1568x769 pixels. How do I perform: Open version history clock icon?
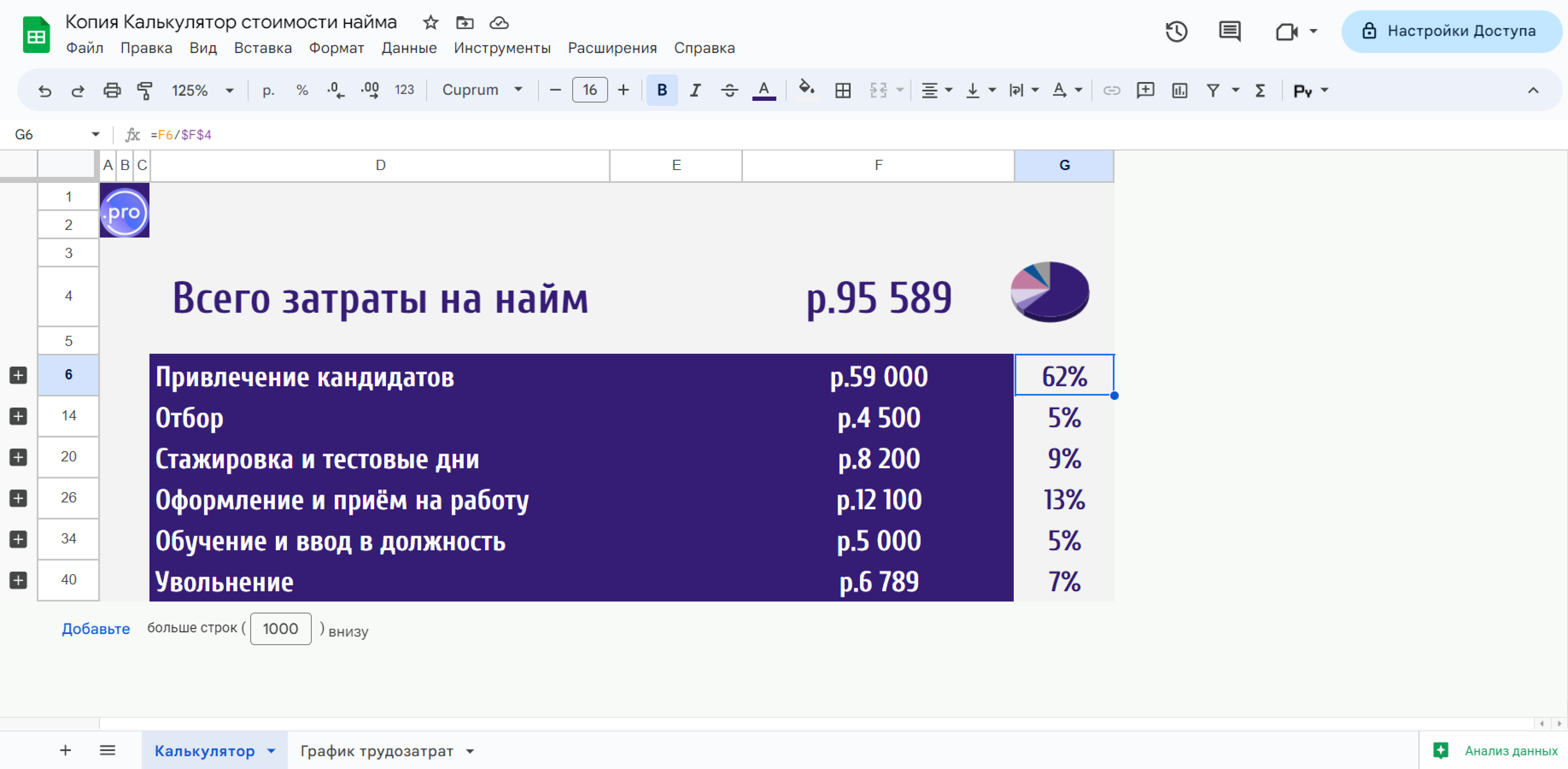coord(1176,31)
